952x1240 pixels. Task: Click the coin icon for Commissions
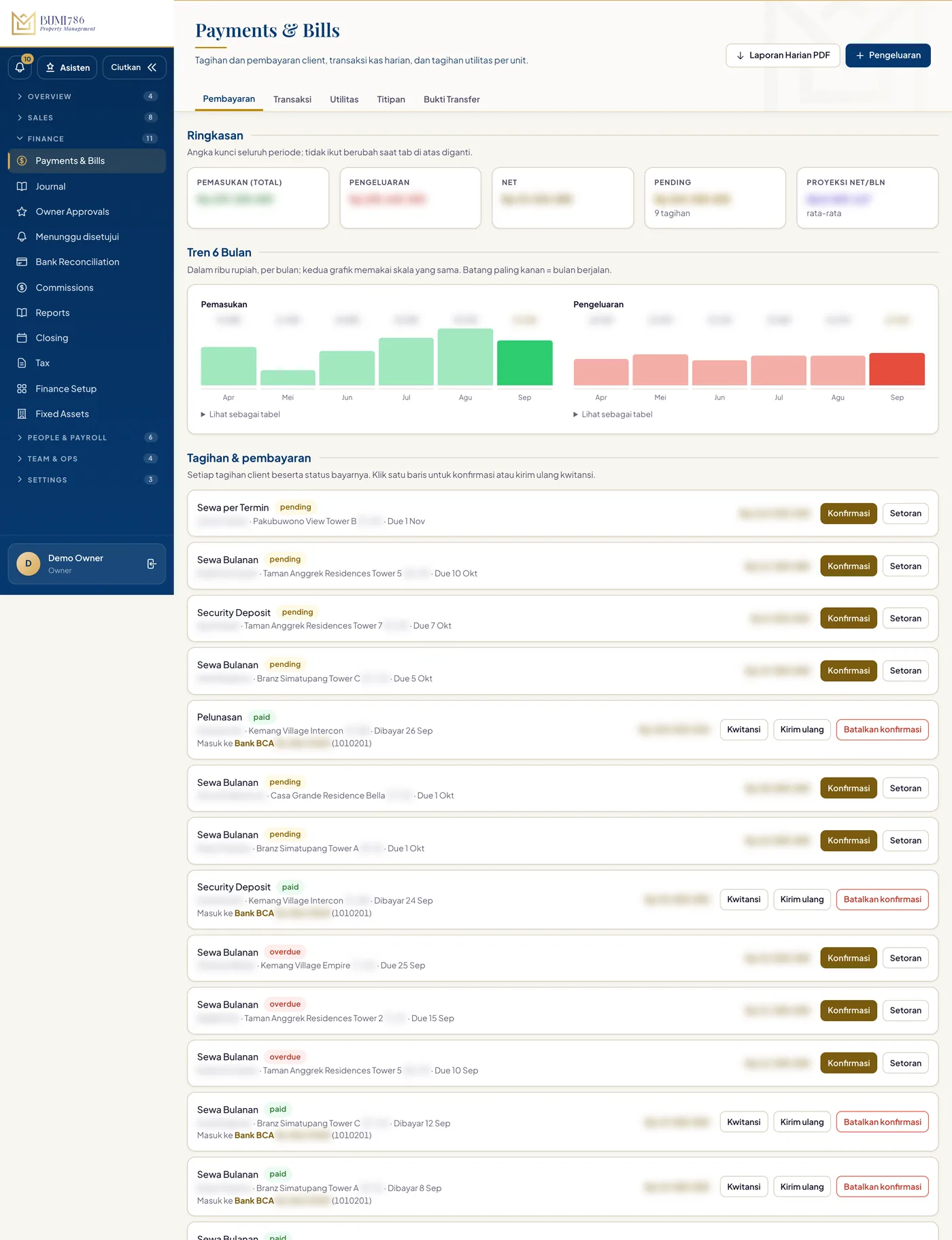(22, 288)
